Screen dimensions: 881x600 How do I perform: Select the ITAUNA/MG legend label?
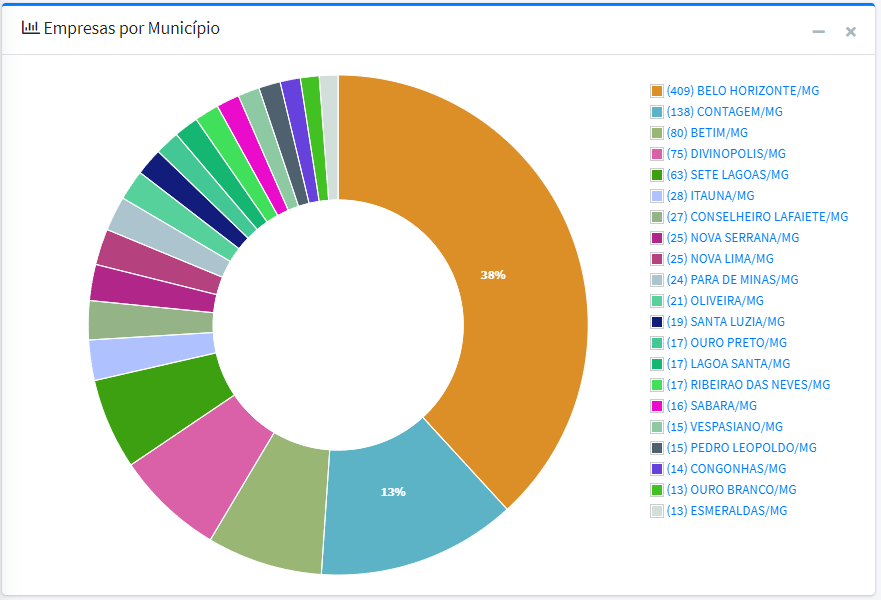coord(710,196)
